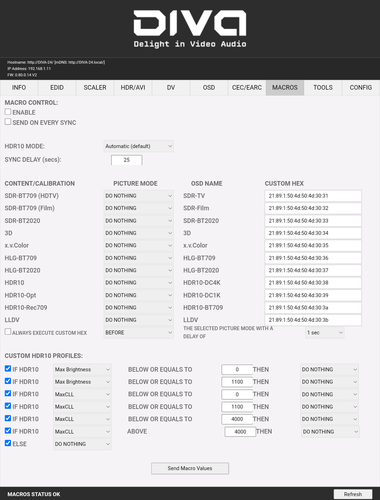Open the CEC/EARC tab

tap(247, 88)
